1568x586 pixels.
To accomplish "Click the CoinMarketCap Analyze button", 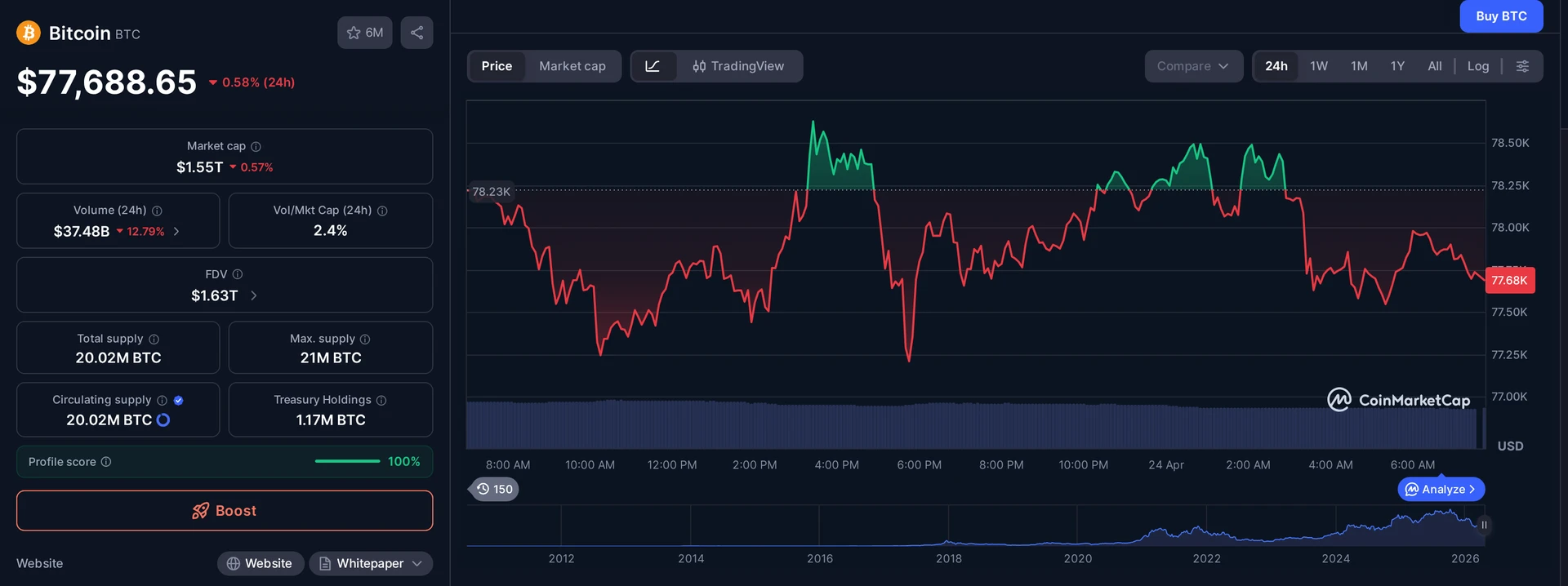I will point(1441,489).
